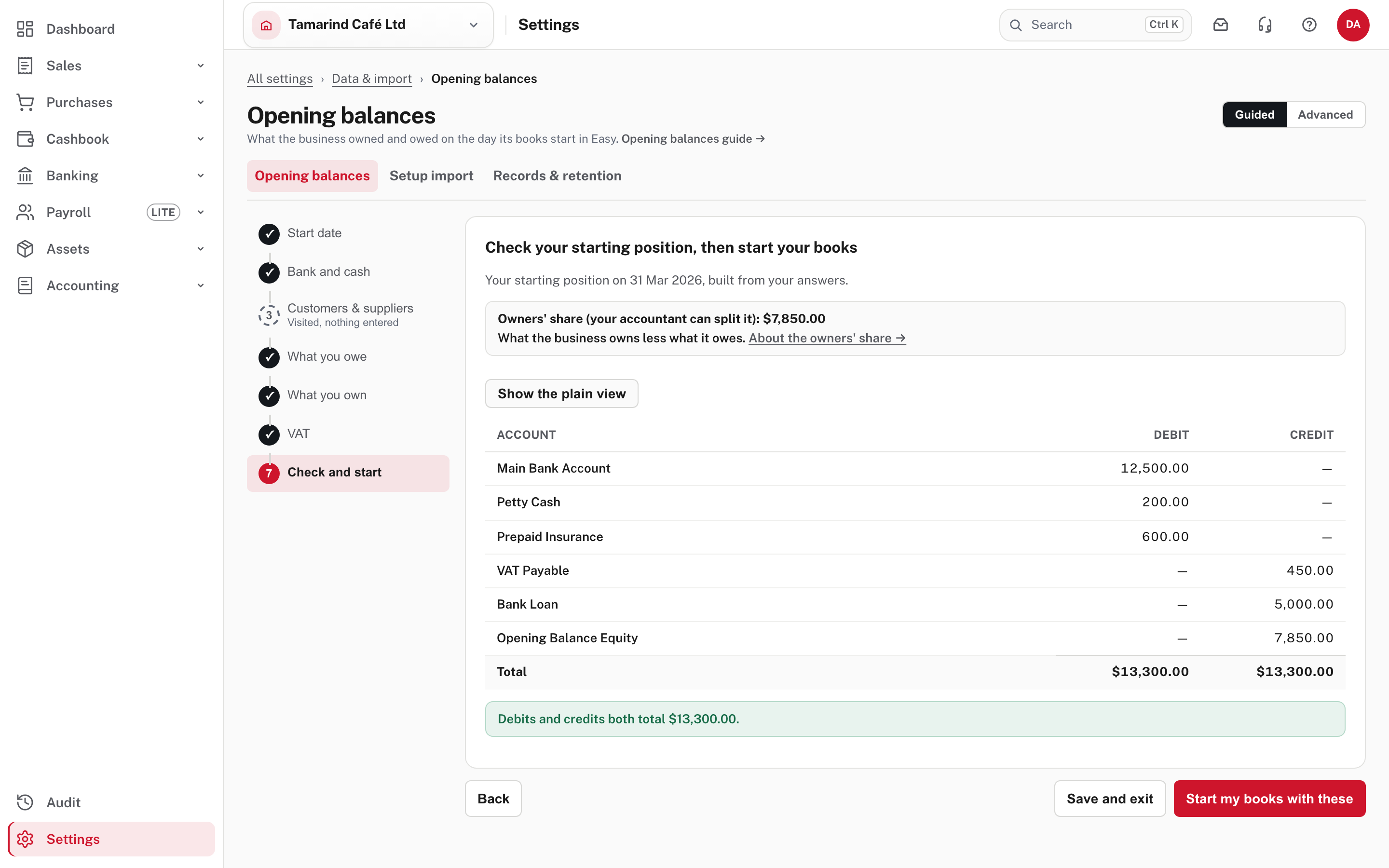Select the Opening balances tab
This screenshot has height=868, width=1389.
(x=312, y=176)
